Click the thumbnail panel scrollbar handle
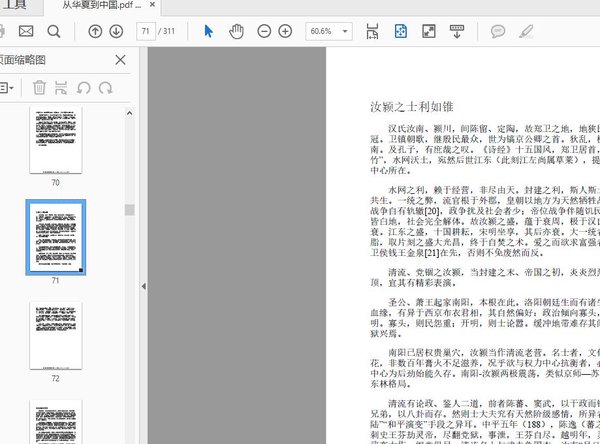 coord(130,210)
